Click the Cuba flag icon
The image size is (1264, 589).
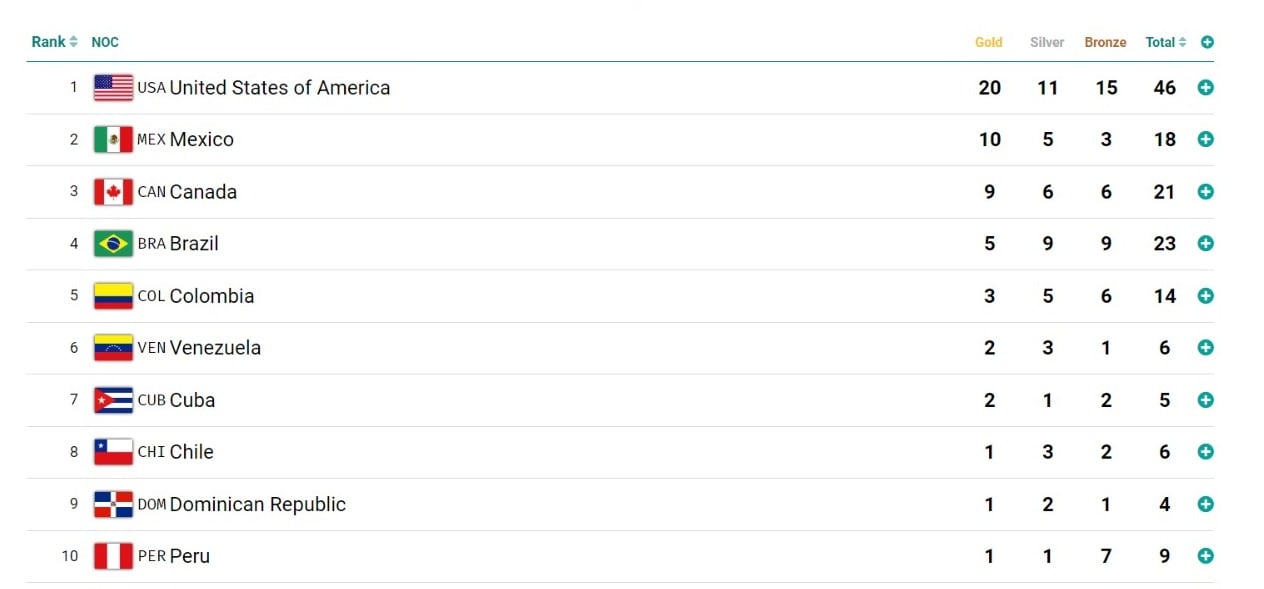point(112,400)
